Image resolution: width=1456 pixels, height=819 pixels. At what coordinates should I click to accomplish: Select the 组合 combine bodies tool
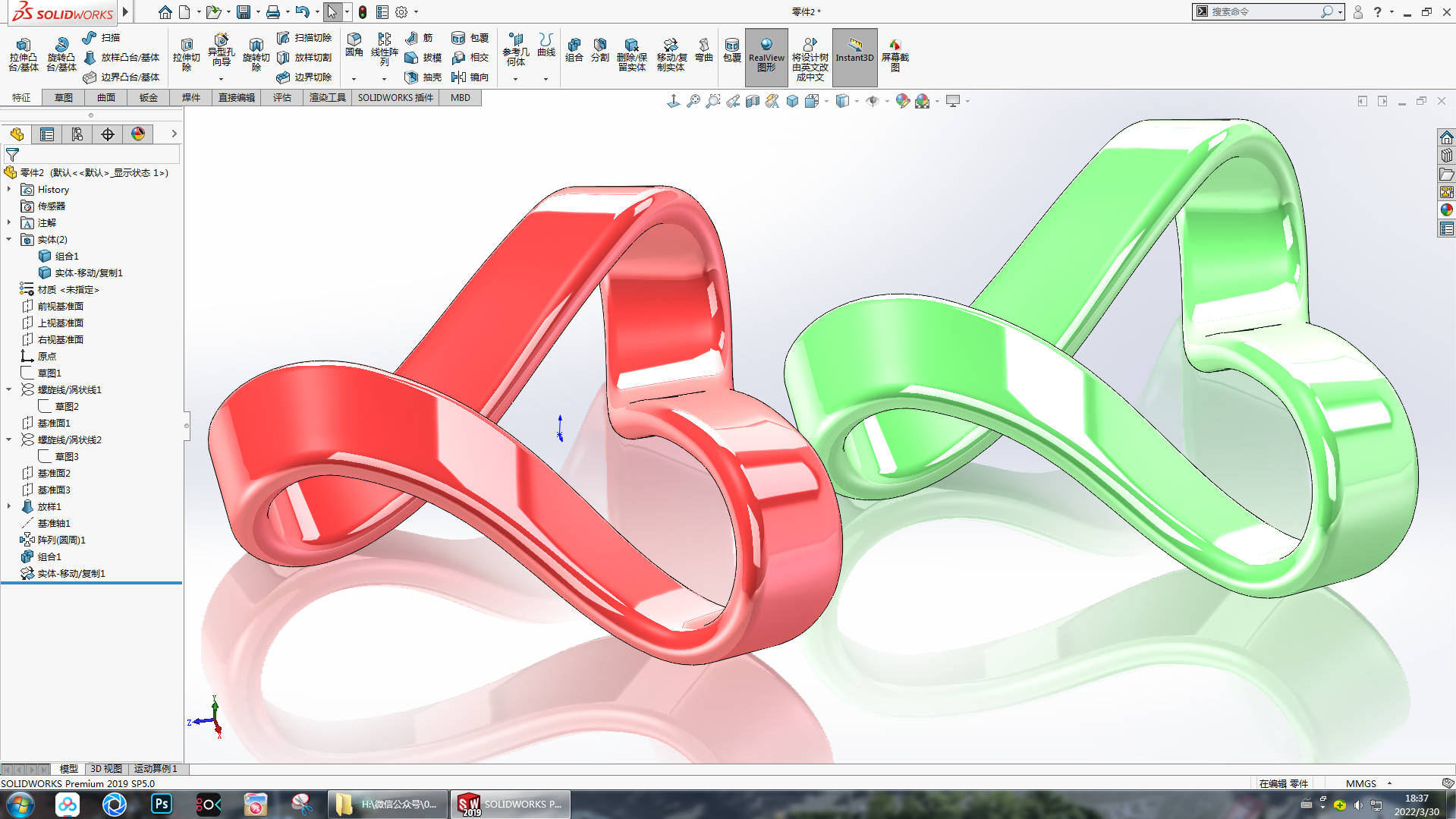(x=574, y=50)
